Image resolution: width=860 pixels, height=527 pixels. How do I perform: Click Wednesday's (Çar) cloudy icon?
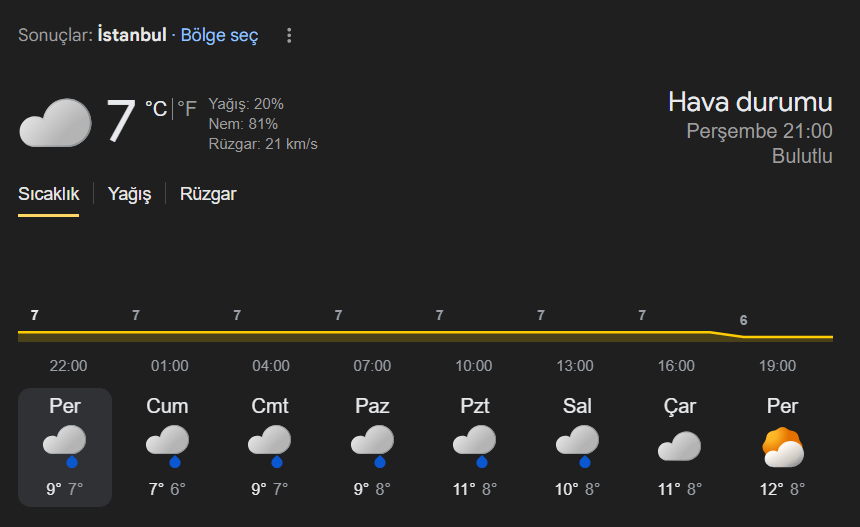[x=679, y=446]
